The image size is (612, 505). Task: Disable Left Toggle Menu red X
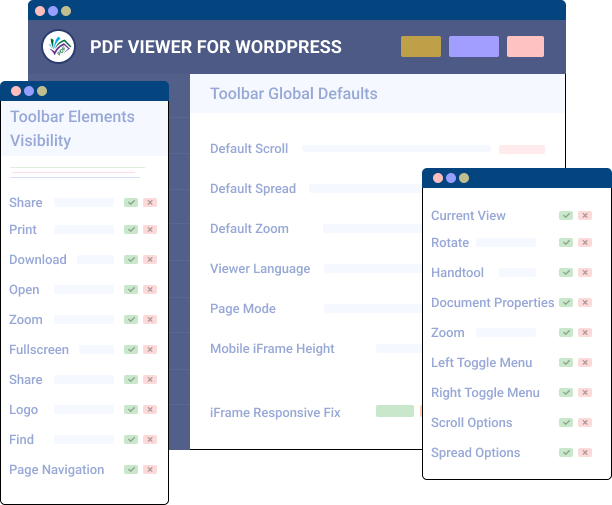pos(585,363)
